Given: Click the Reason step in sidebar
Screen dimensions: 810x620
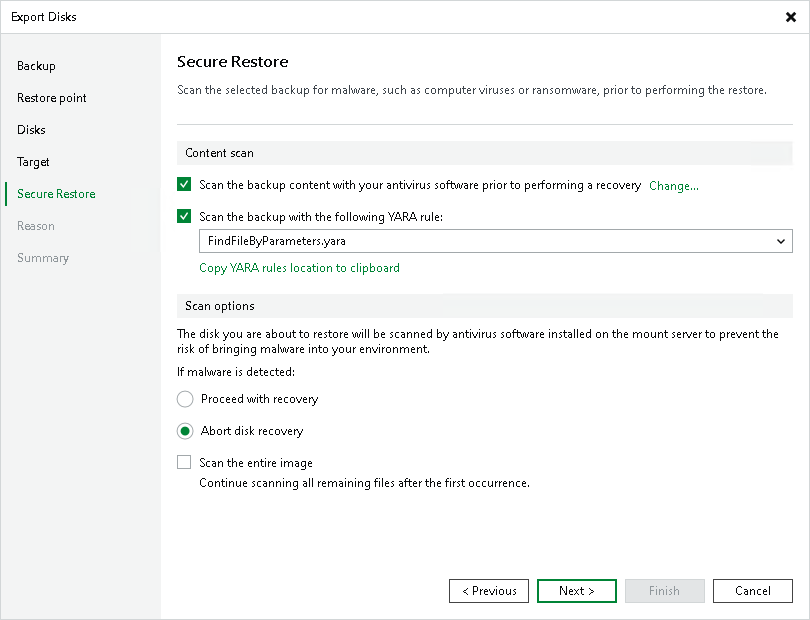Looking at the screenshot, I should [36, 226].
